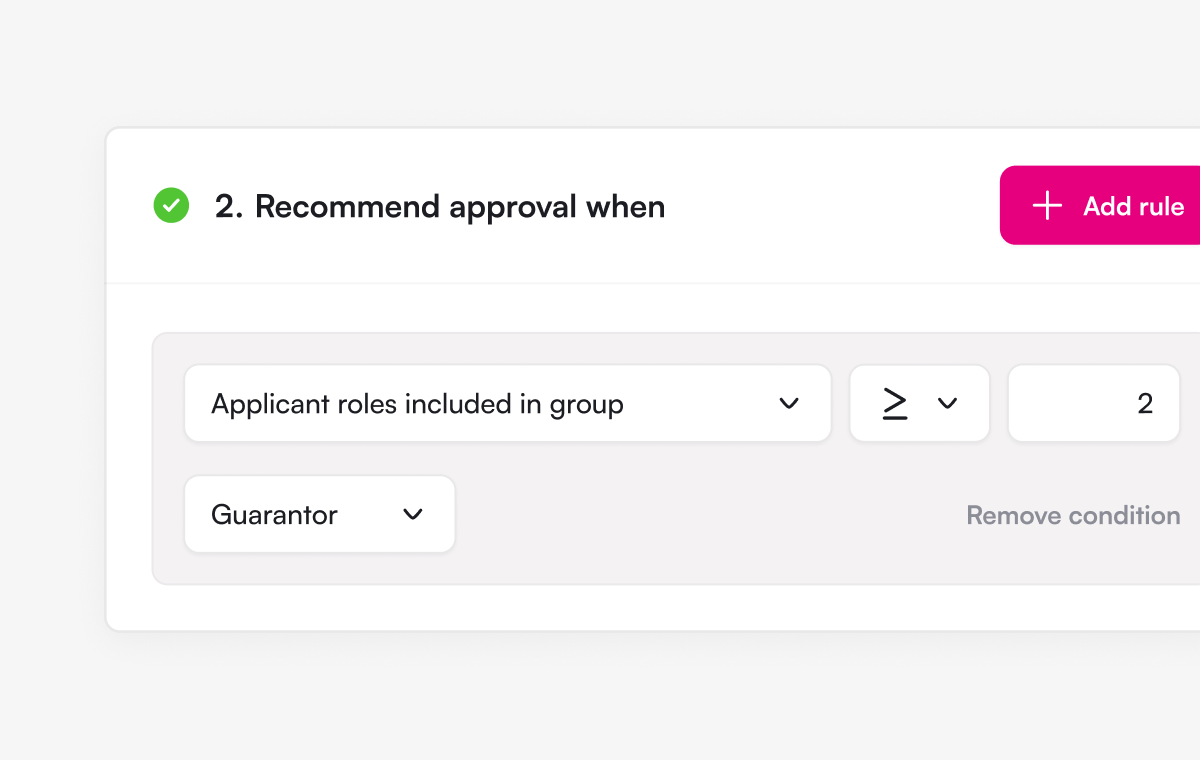Click the Add rule text label

coord(1134,206)
